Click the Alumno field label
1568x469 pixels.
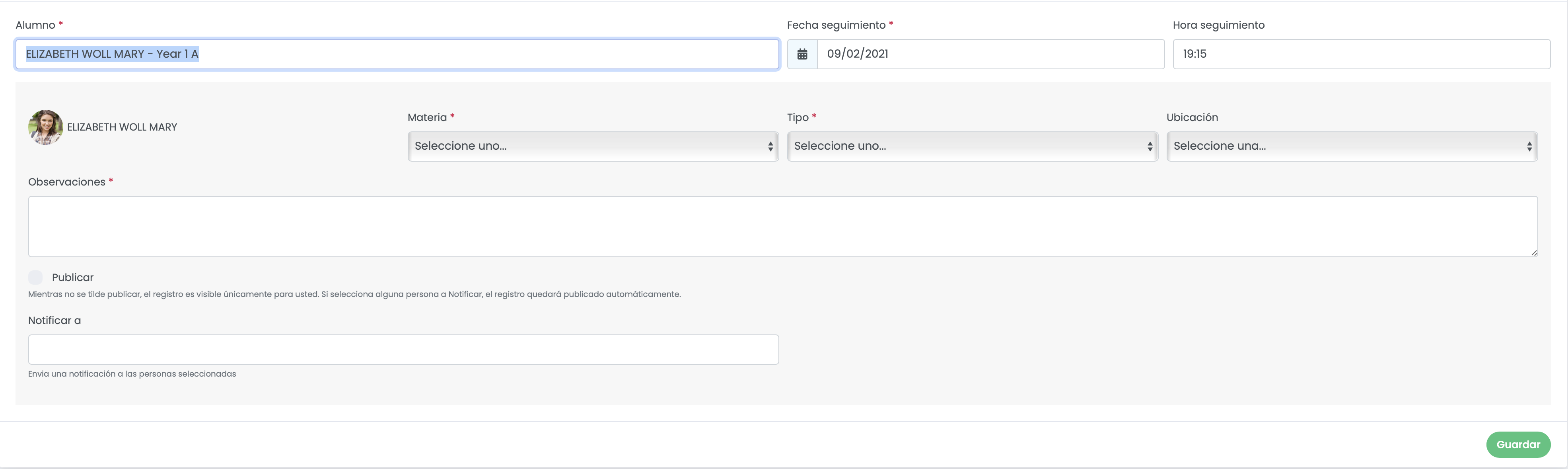(35, 25)
